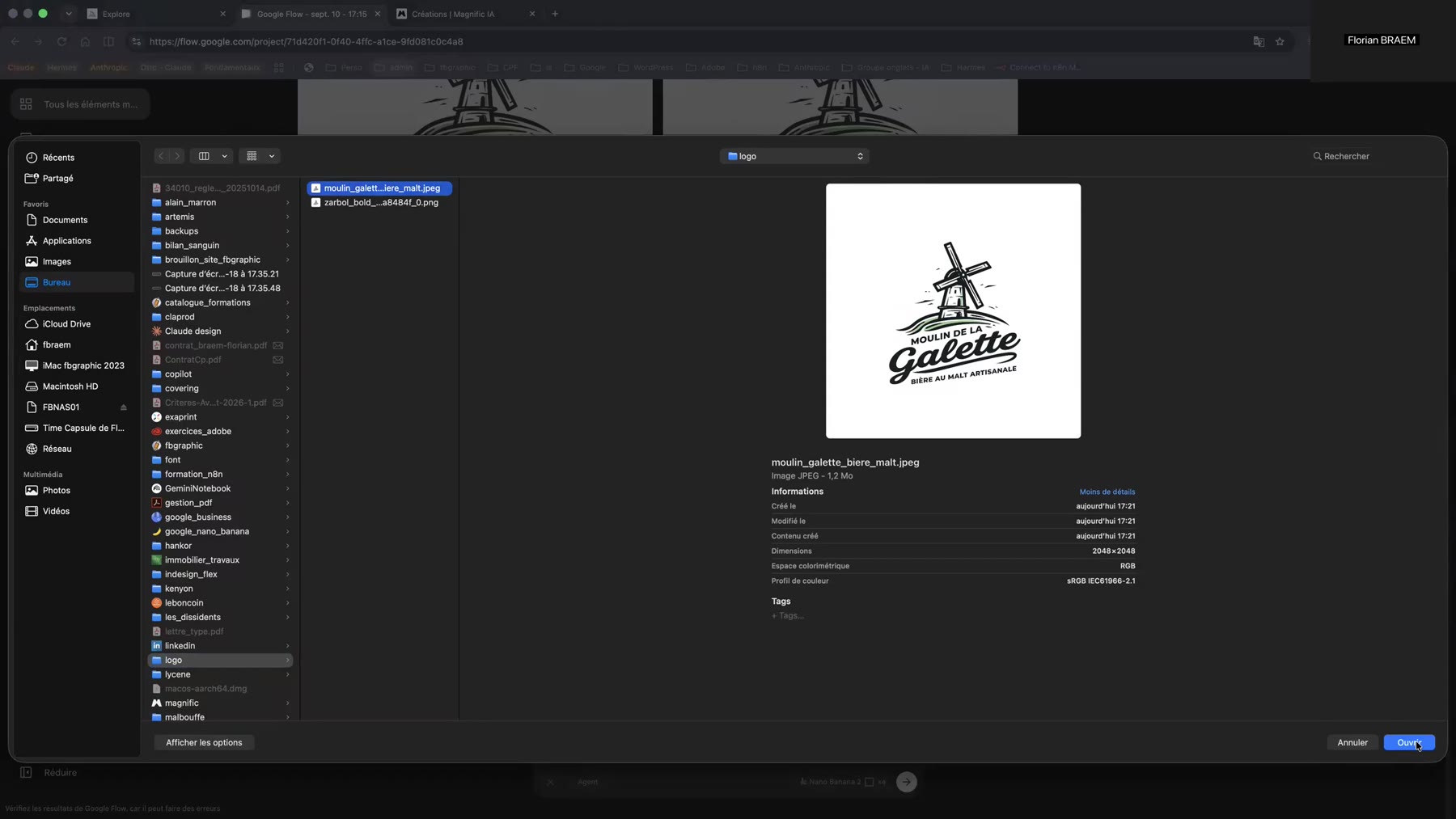Bookmark this page with the star icon
Viewport: 1456px width, 819px height.
point(1280,42)
